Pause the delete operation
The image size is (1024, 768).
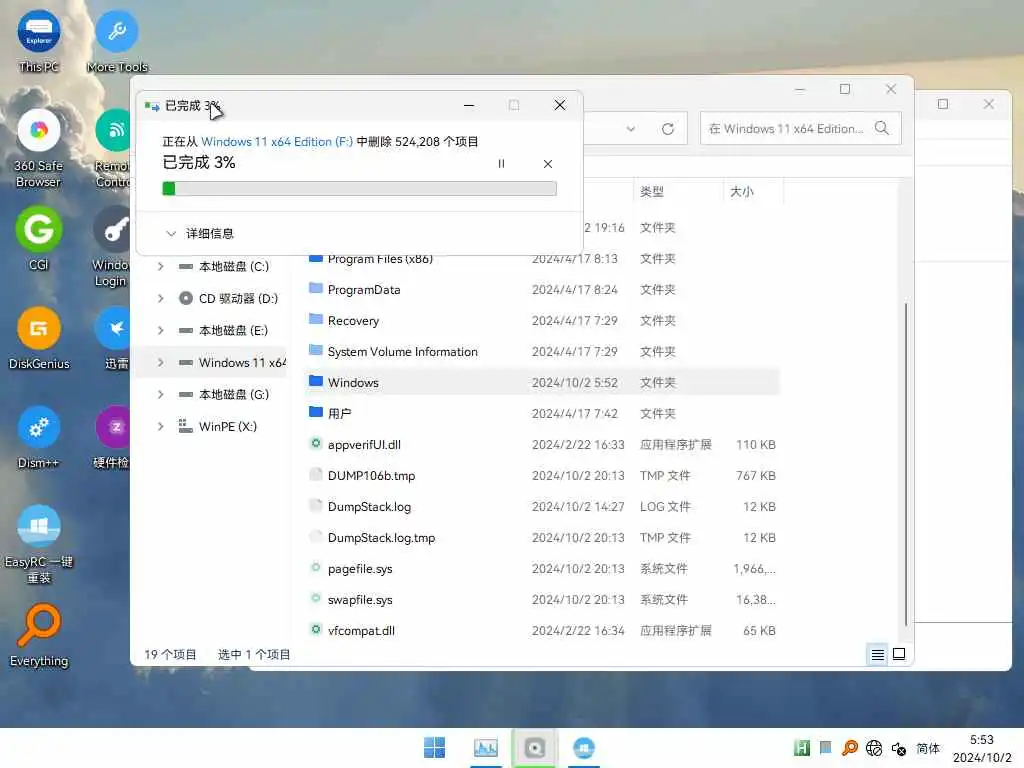point(501,164)
